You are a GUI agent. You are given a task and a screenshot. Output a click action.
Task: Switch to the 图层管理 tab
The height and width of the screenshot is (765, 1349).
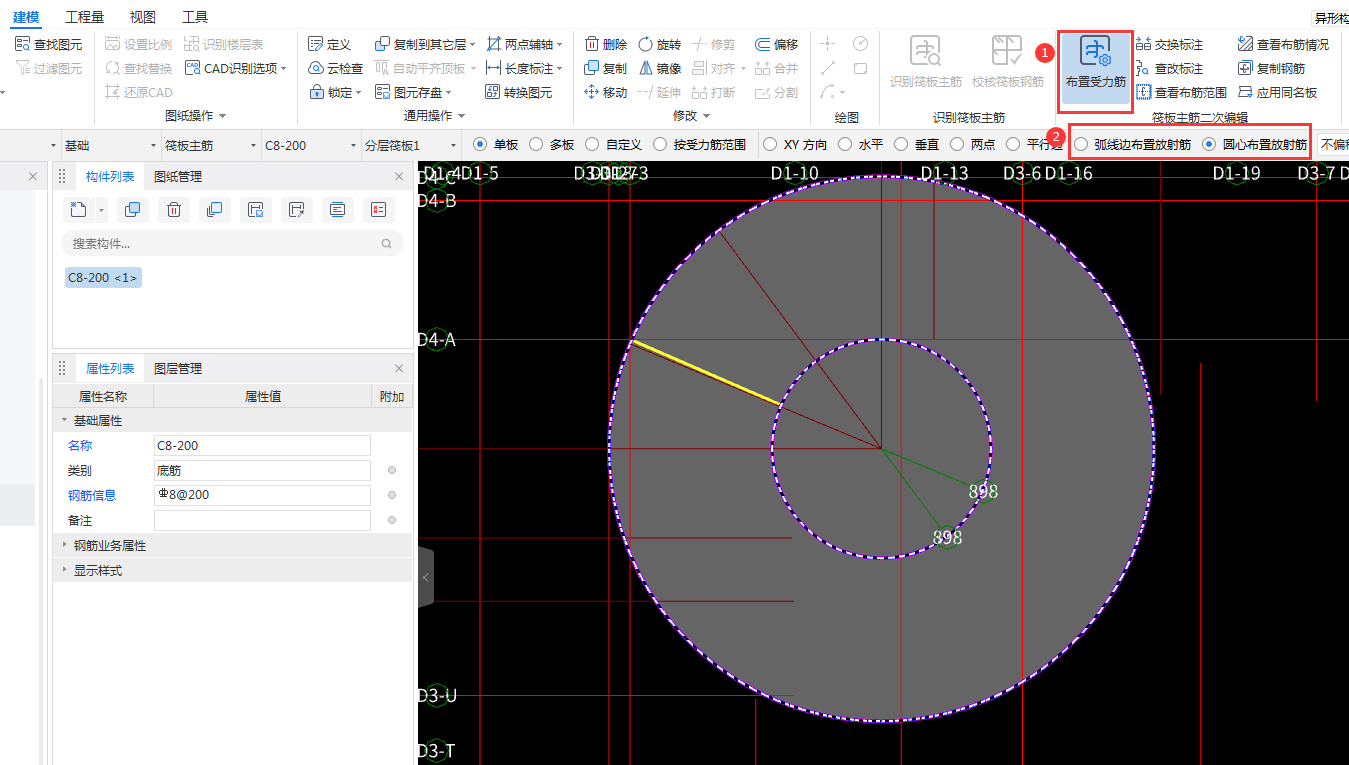click(178, 368)
